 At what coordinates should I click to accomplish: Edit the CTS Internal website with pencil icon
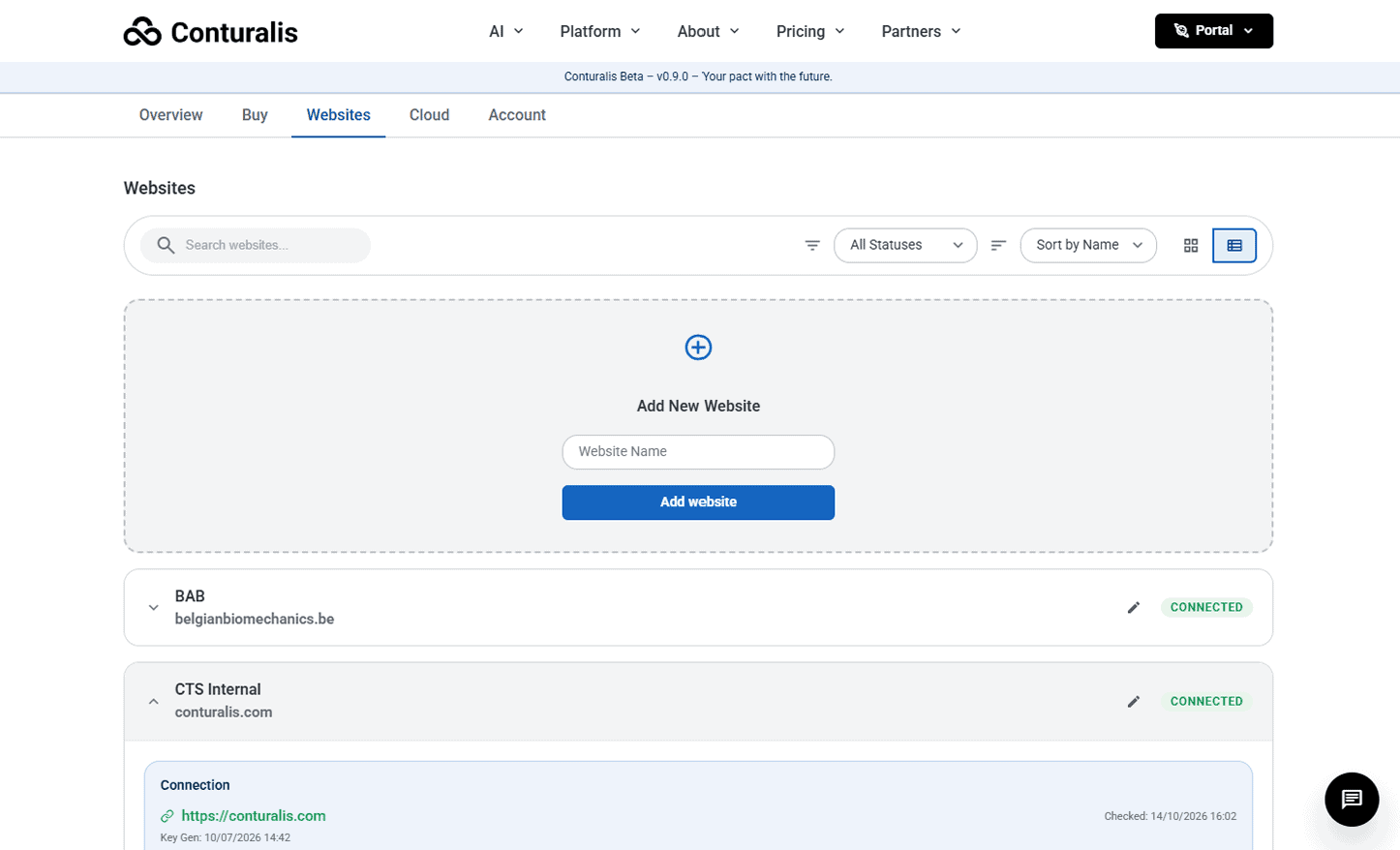tap(1134, 702)
